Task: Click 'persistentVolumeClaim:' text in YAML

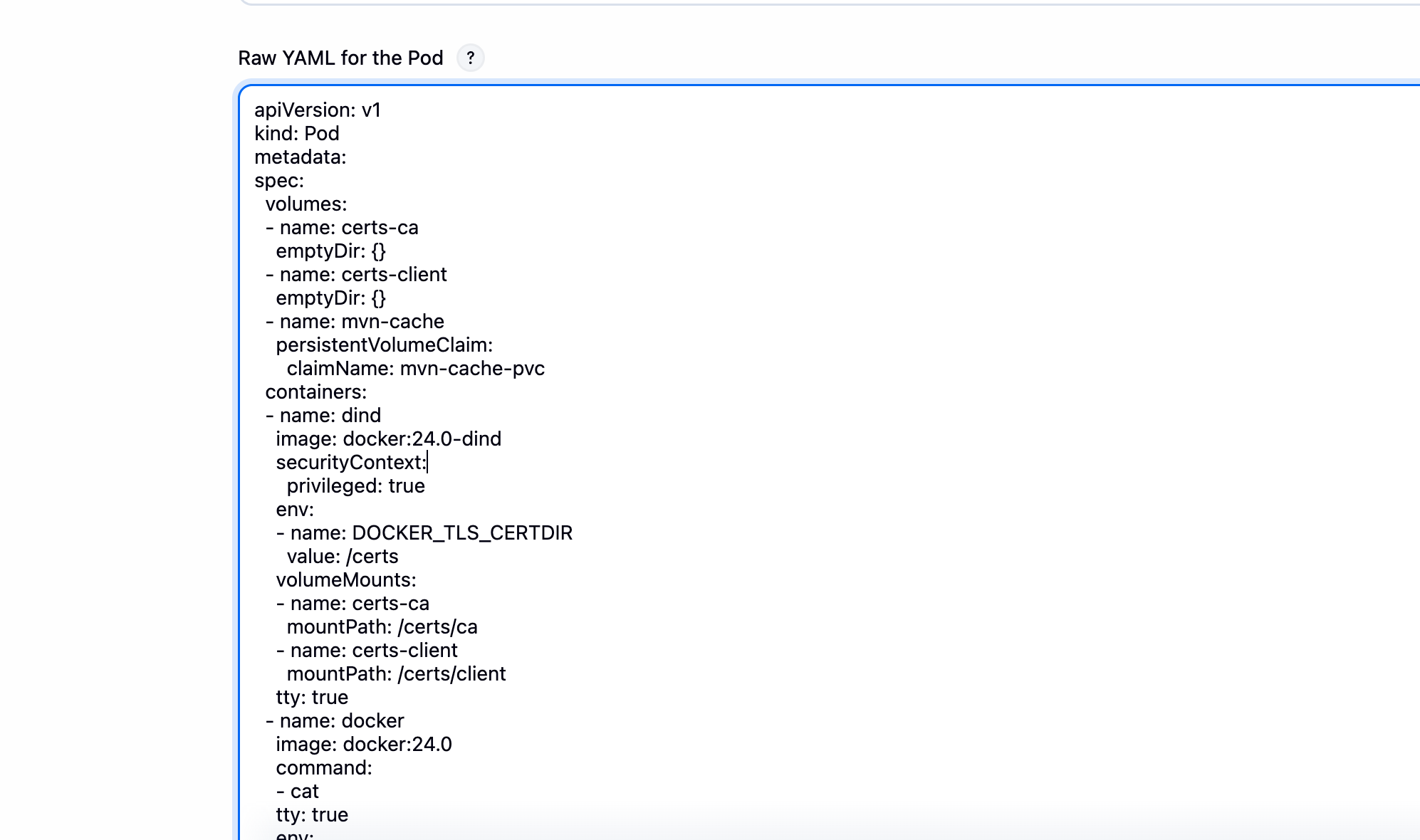Action: tap(384, 345)
